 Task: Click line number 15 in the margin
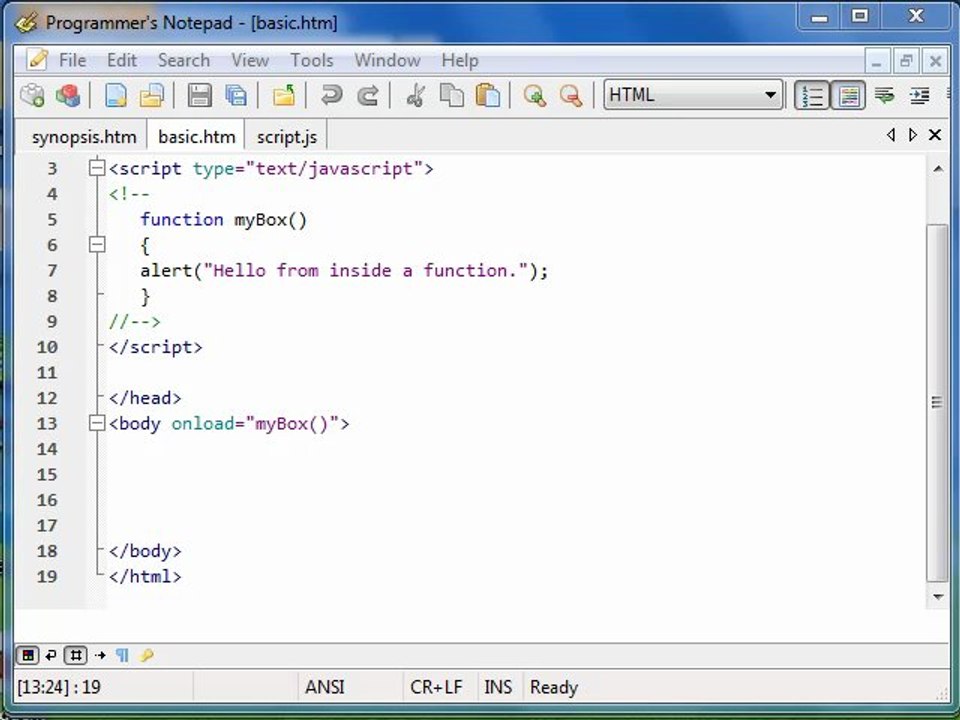pos(47,474)
